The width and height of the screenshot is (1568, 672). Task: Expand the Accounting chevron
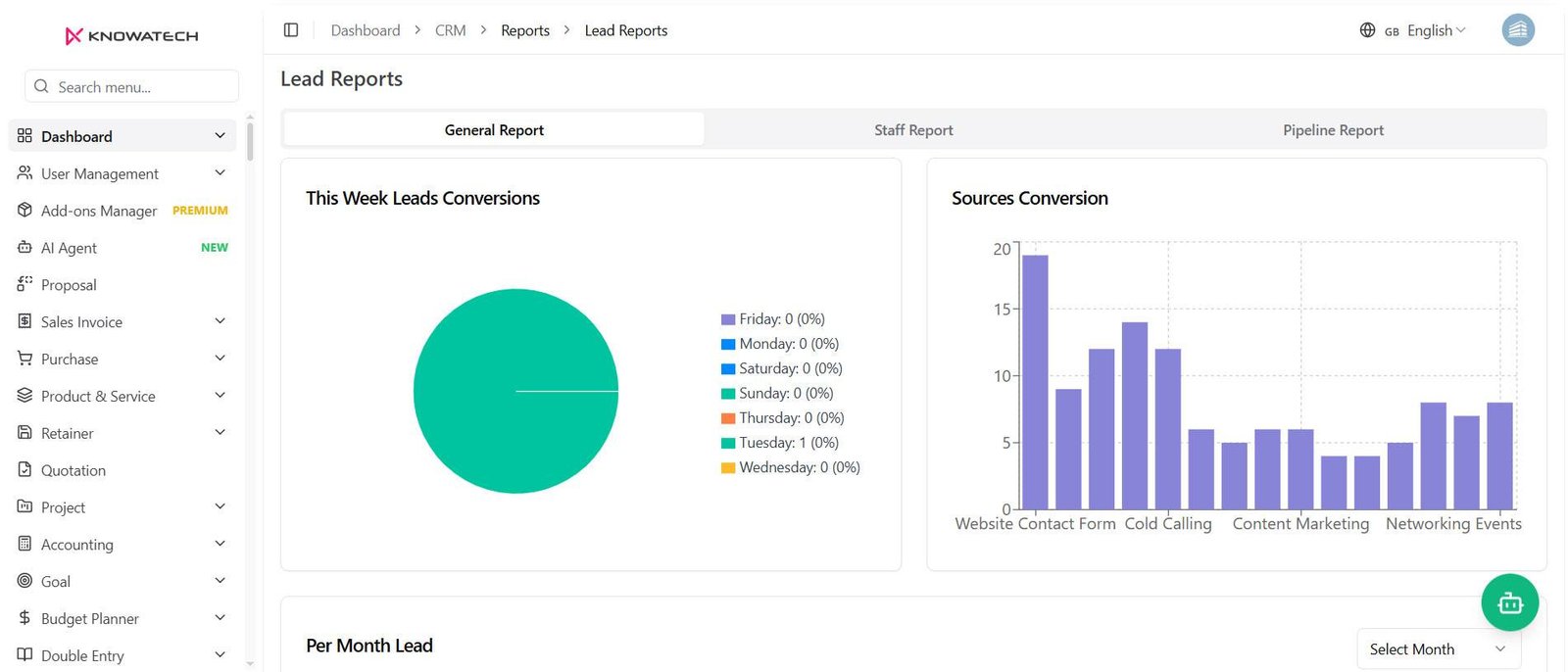[x=220, y=544]
